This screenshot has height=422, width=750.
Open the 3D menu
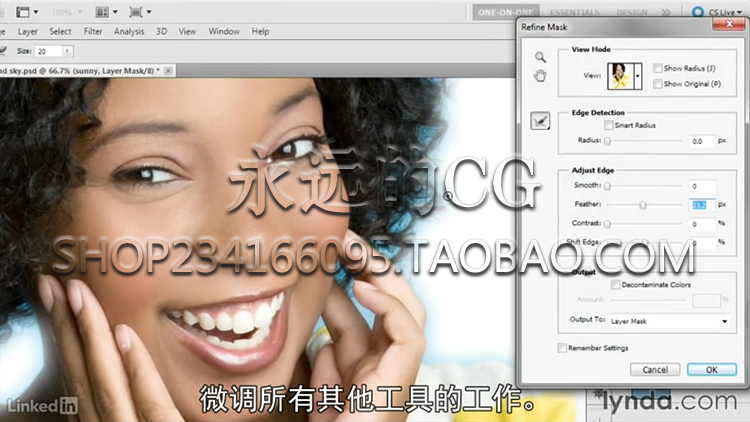(161, 32)
